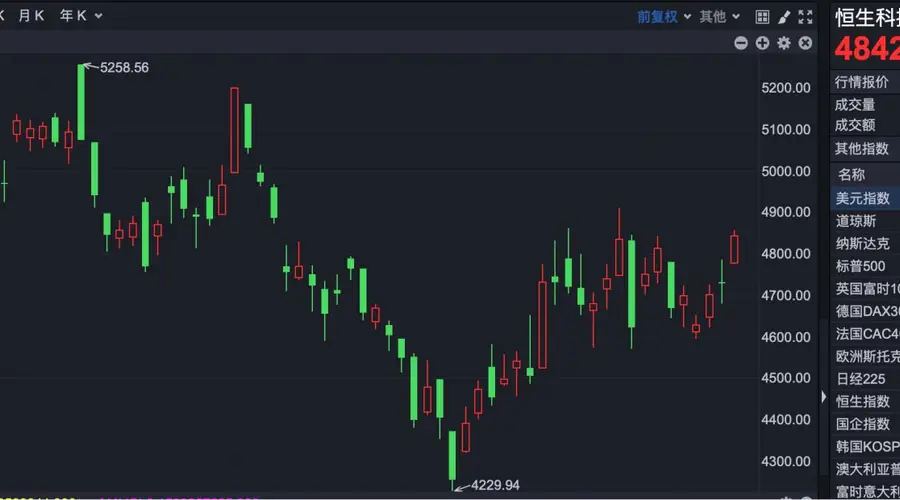Viewport: 900px width, 500px height.
Task: Zoom in chart with plus icon
Action: click(x=762, y=43)
